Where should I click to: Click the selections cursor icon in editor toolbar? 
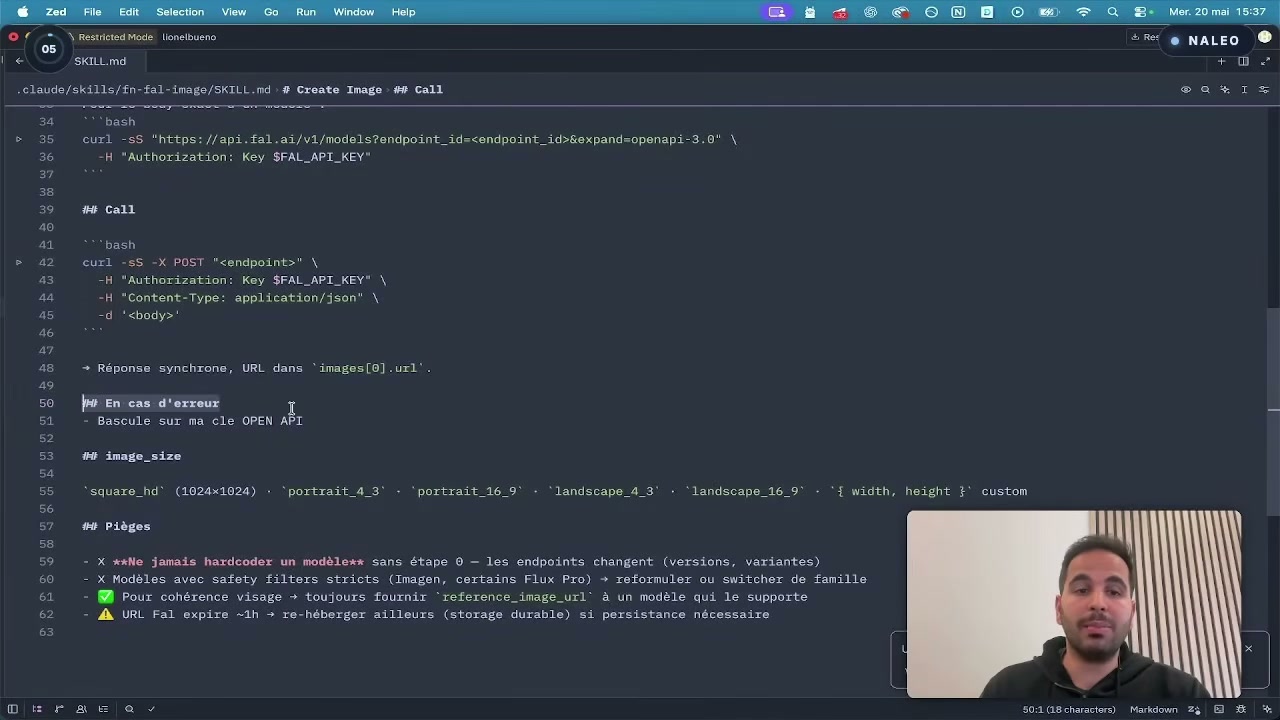click(x=1244, y=89)
